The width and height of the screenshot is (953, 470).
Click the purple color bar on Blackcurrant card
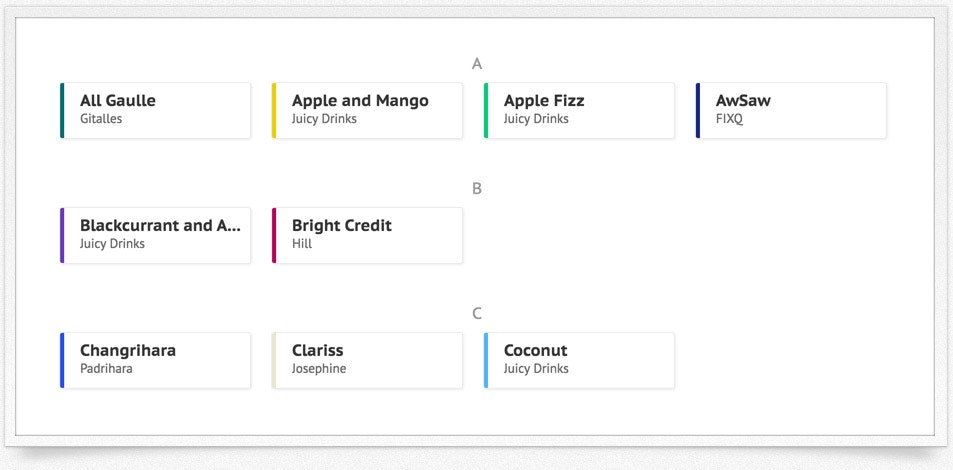tap(62, 235)
